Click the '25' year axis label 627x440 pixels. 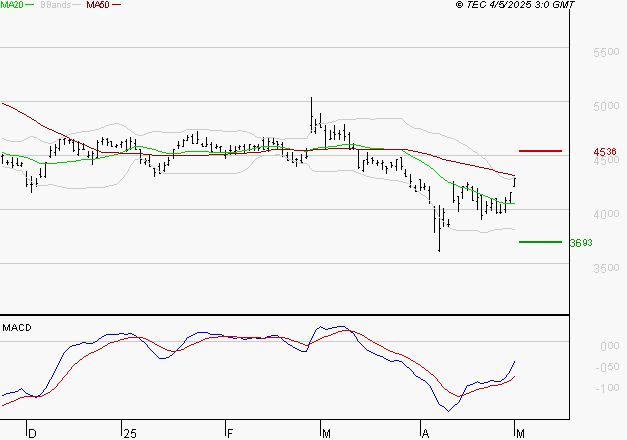tap(129, 434)
